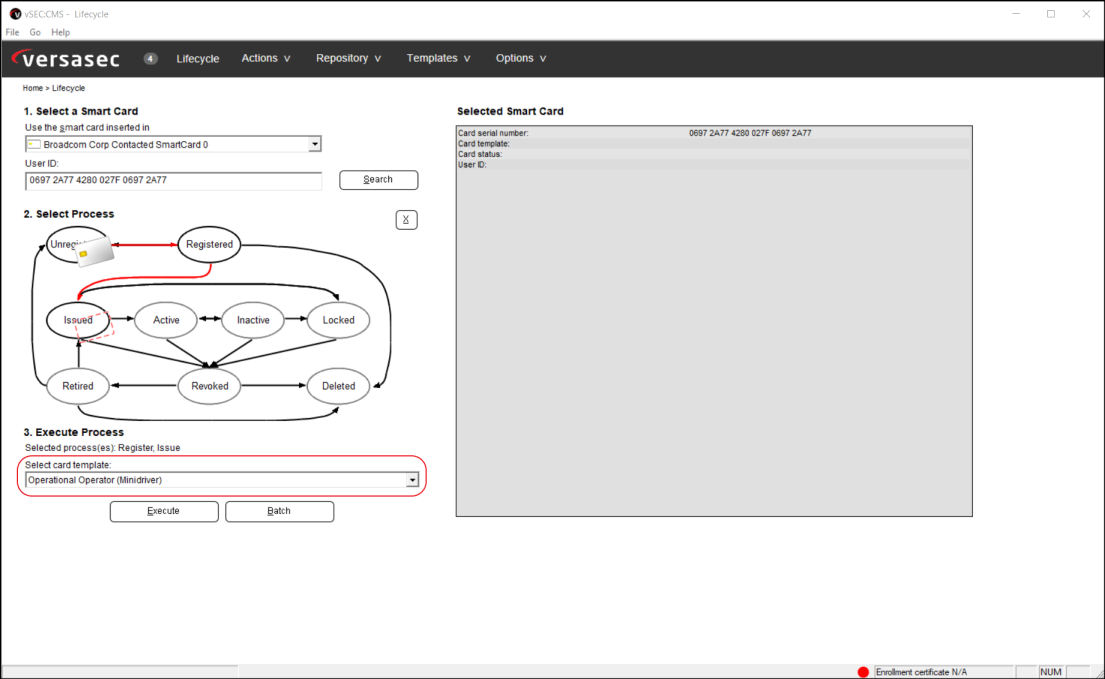Image resolution: width=1105 pixels, height=679 pixels.
Task: Click the 'User ID:' row in Selected Smart Card
Action: (714, 165)
